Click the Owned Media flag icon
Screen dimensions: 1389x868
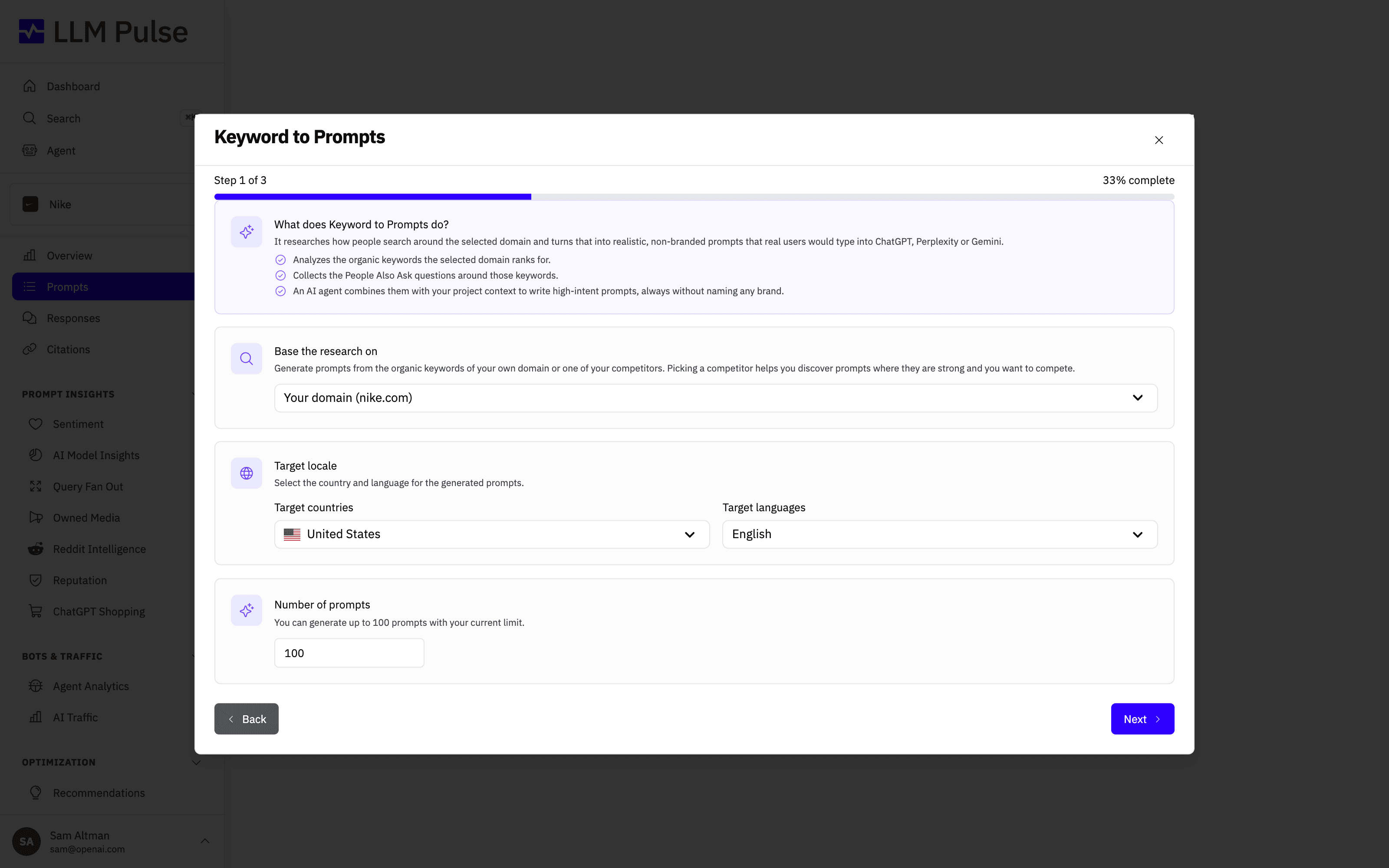click(x=36, y=518)
